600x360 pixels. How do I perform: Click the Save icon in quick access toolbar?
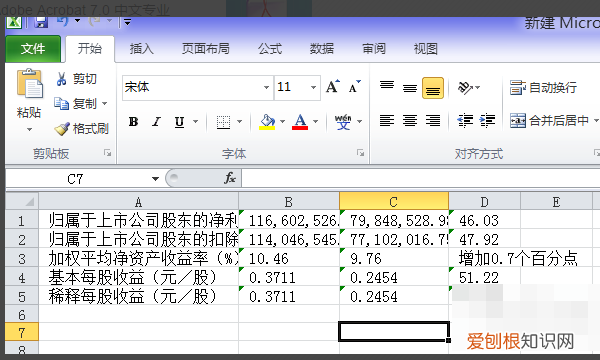point(41,22)
